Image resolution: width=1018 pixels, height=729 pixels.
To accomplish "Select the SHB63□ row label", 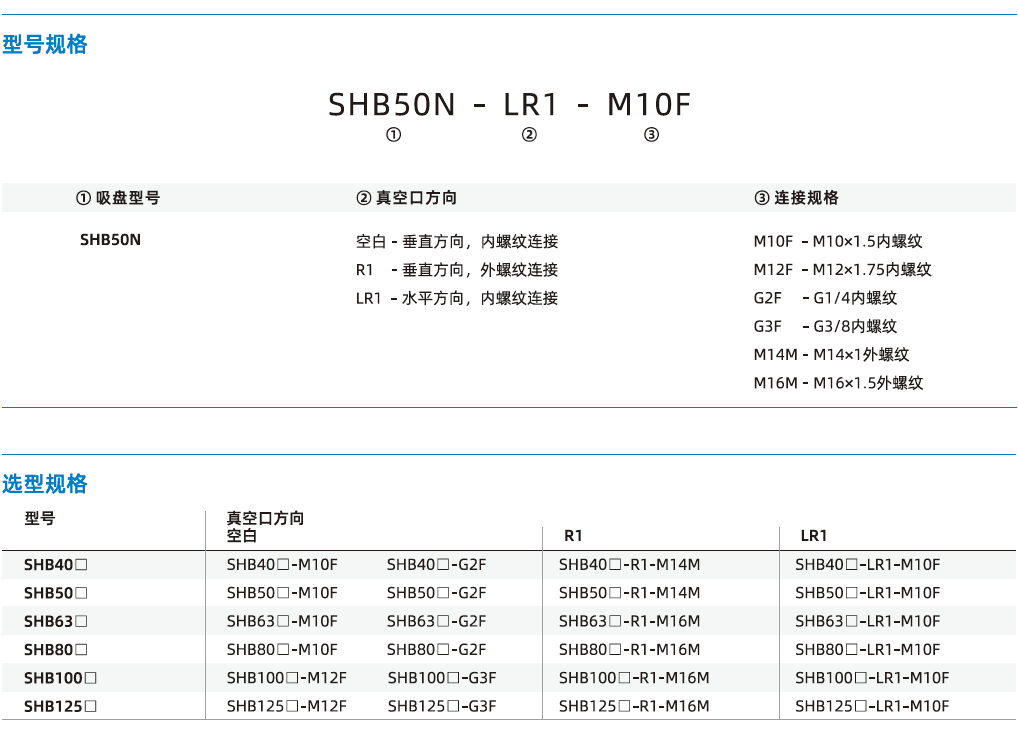I will [x=56, y=621].
